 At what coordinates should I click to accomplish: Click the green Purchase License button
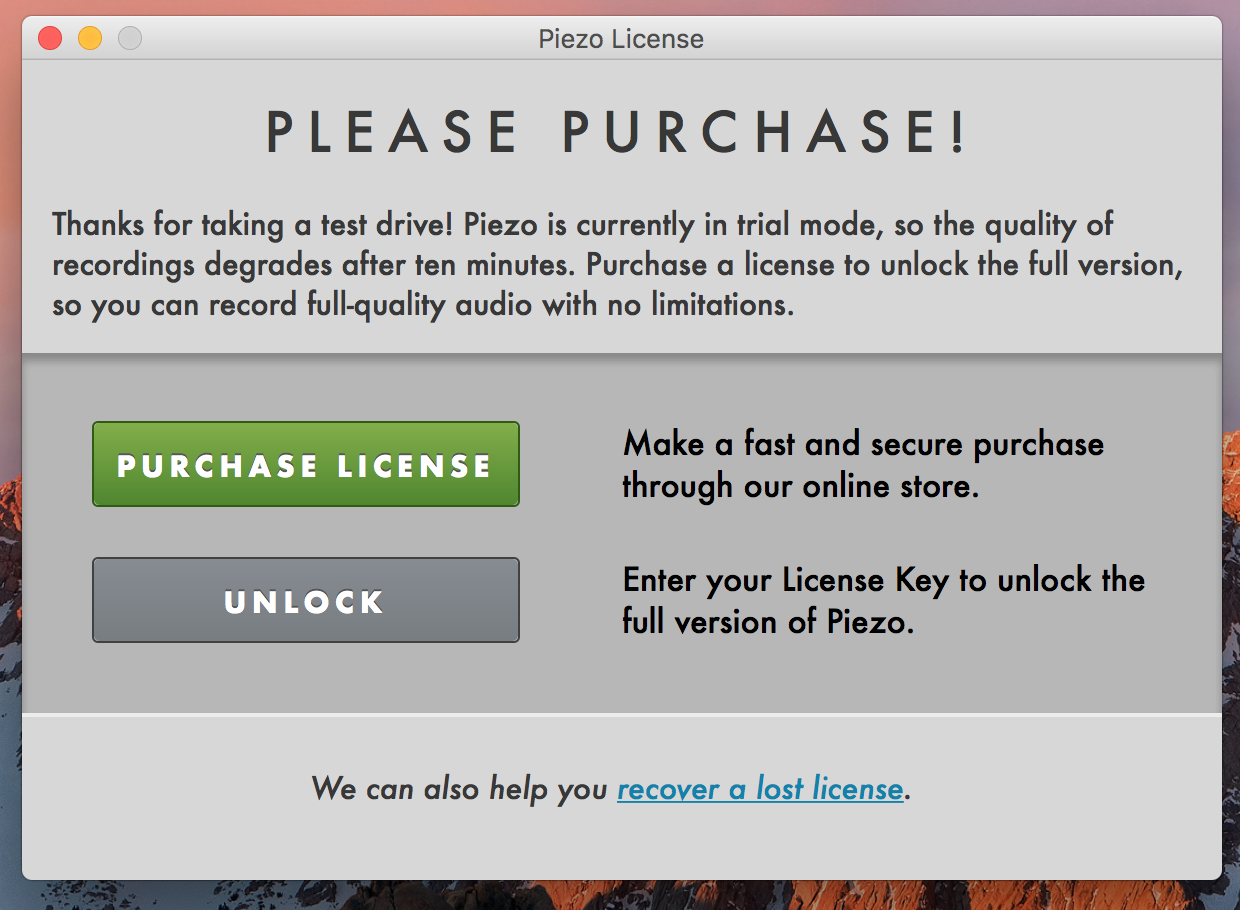click(306, 464)
